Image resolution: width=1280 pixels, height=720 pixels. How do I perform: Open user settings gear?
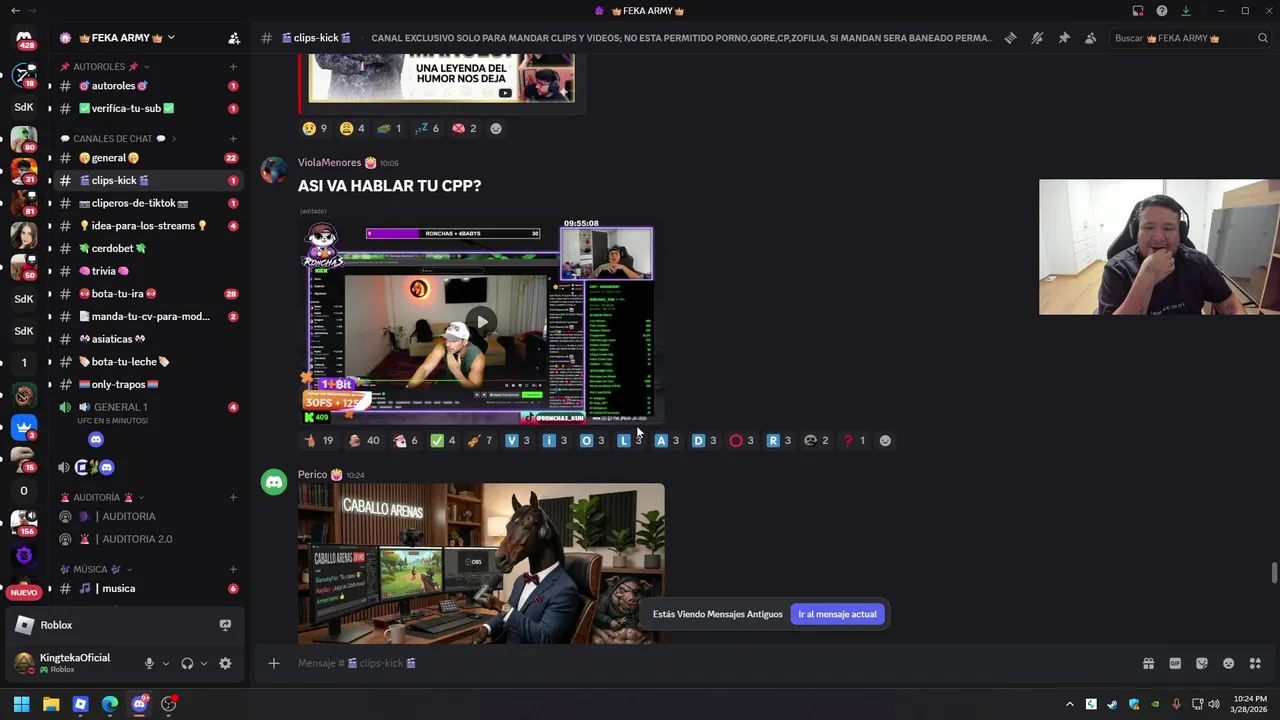225,663
